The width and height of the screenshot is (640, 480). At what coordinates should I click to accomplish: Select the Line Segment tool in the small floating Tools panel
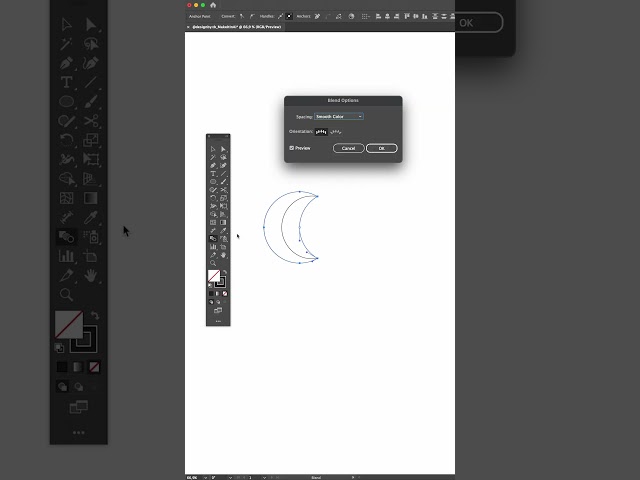[x=223, y=173]
